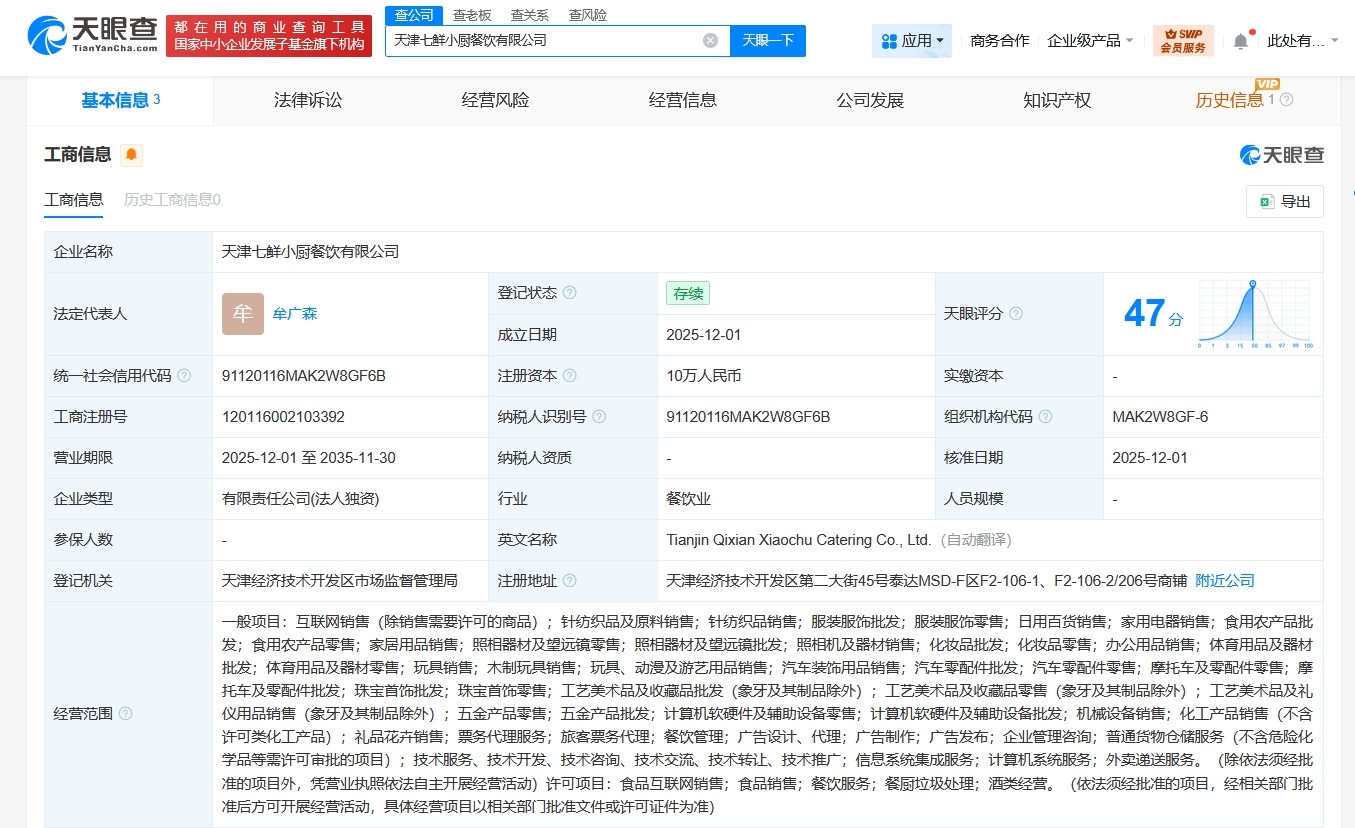Image resolution: width=1355 pixels, height=828 pixels.
Task: Click the help icon next to 登记状态
Action: click(569, 292)
